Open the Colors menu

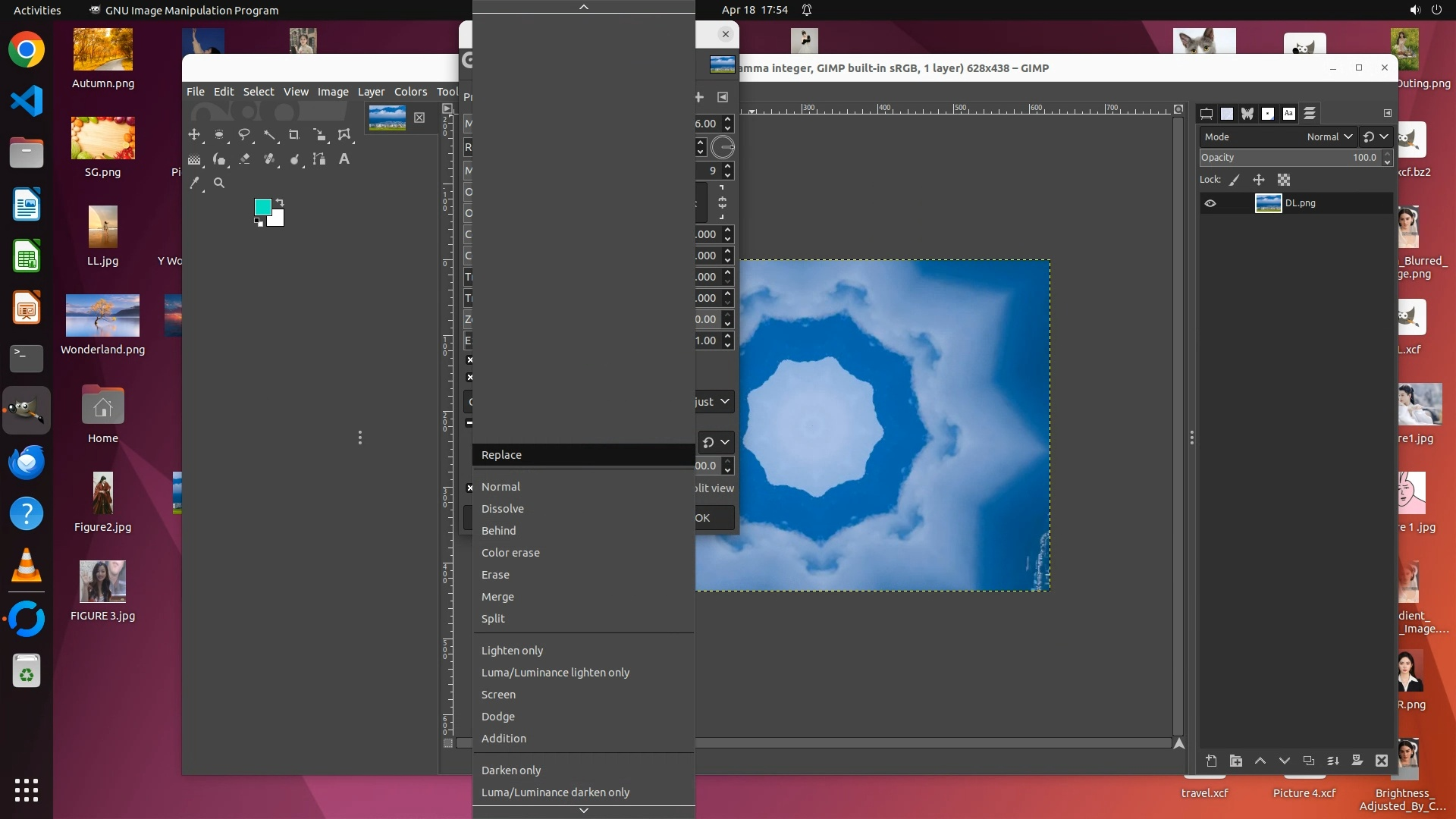click(410, 92)
